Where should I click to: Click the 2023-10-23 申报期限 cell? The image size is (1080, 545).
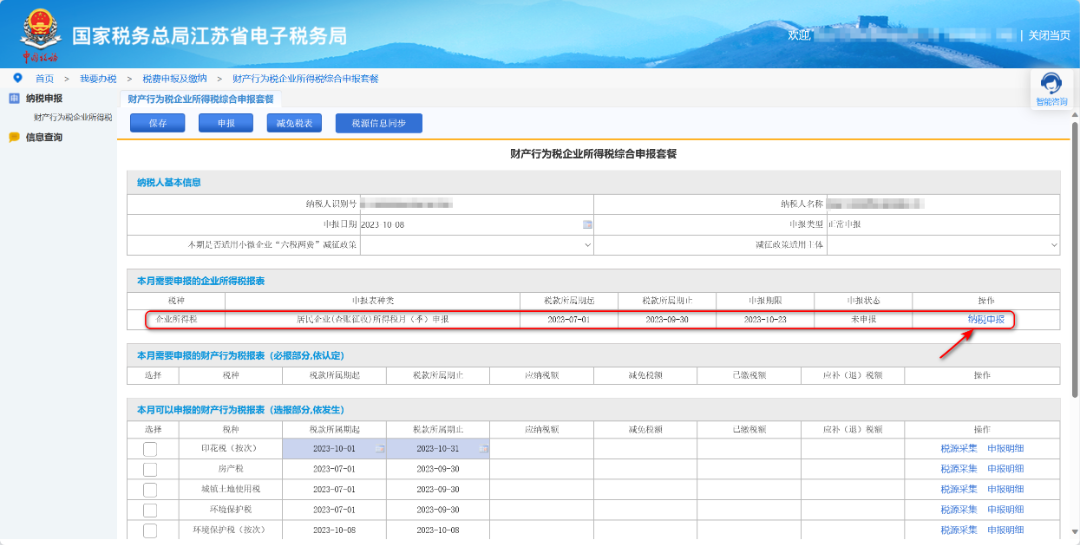765,320
